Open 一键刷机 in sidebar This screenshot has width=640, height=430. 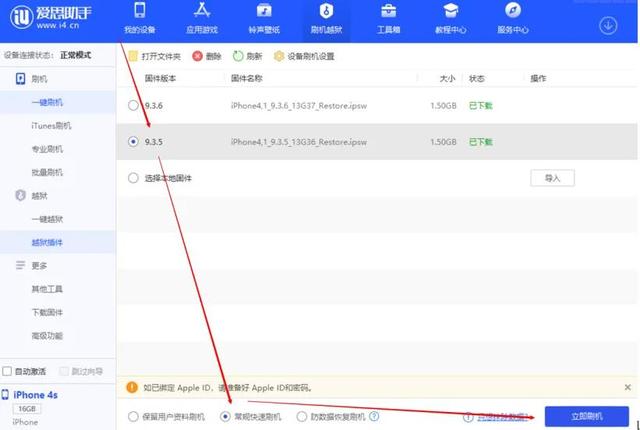pos(47,102)
